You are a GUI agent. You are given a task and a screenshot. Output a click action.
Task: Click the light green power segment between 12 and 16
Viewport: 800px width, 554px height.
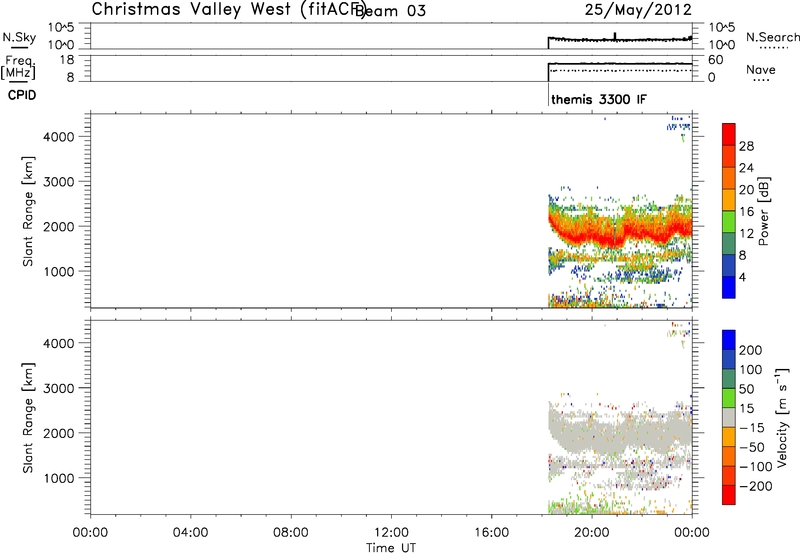[729, 222]
